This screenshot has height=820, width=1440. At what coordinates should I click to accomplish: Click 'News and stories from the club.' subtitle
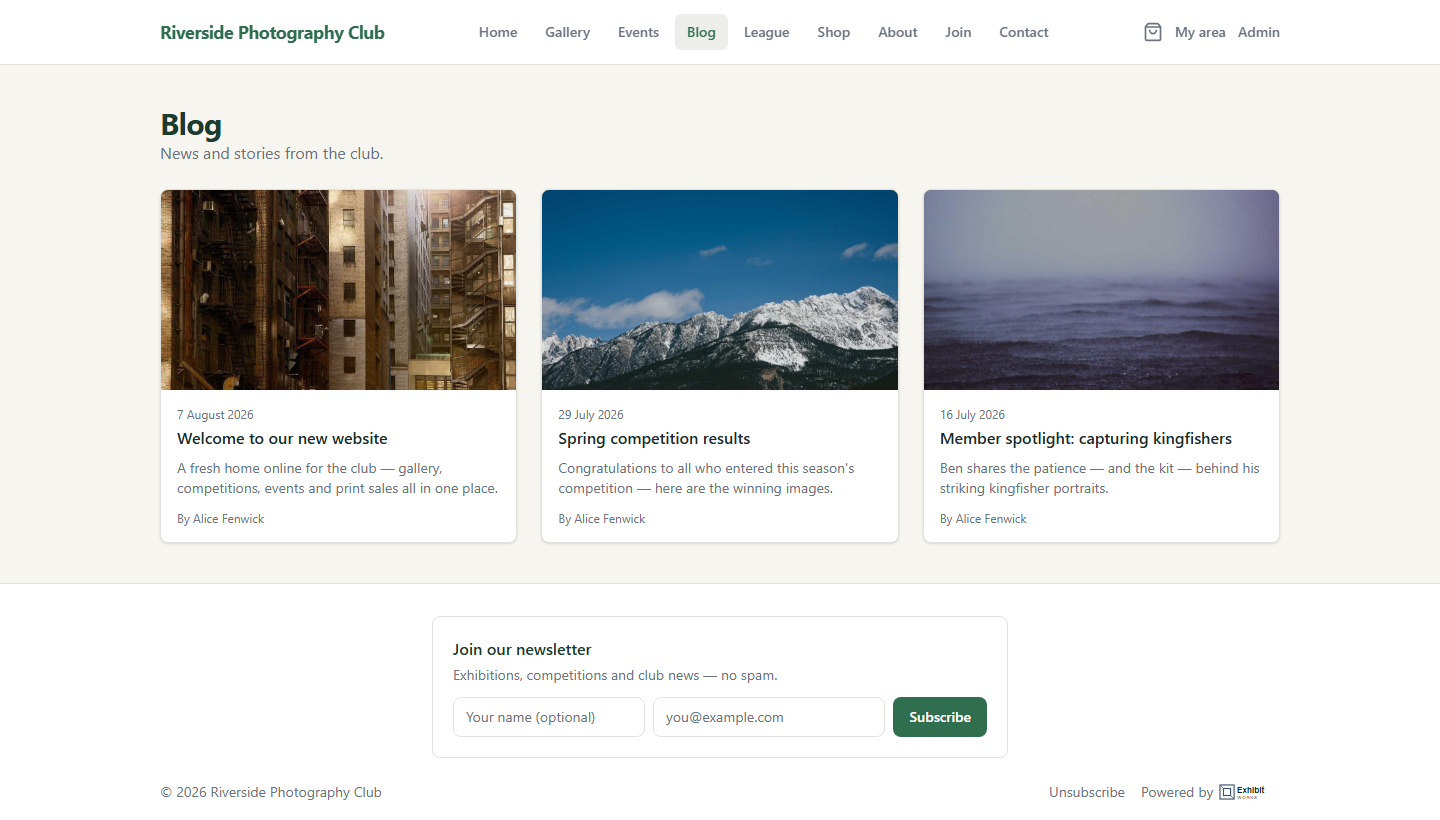click(x=272, y=153)
